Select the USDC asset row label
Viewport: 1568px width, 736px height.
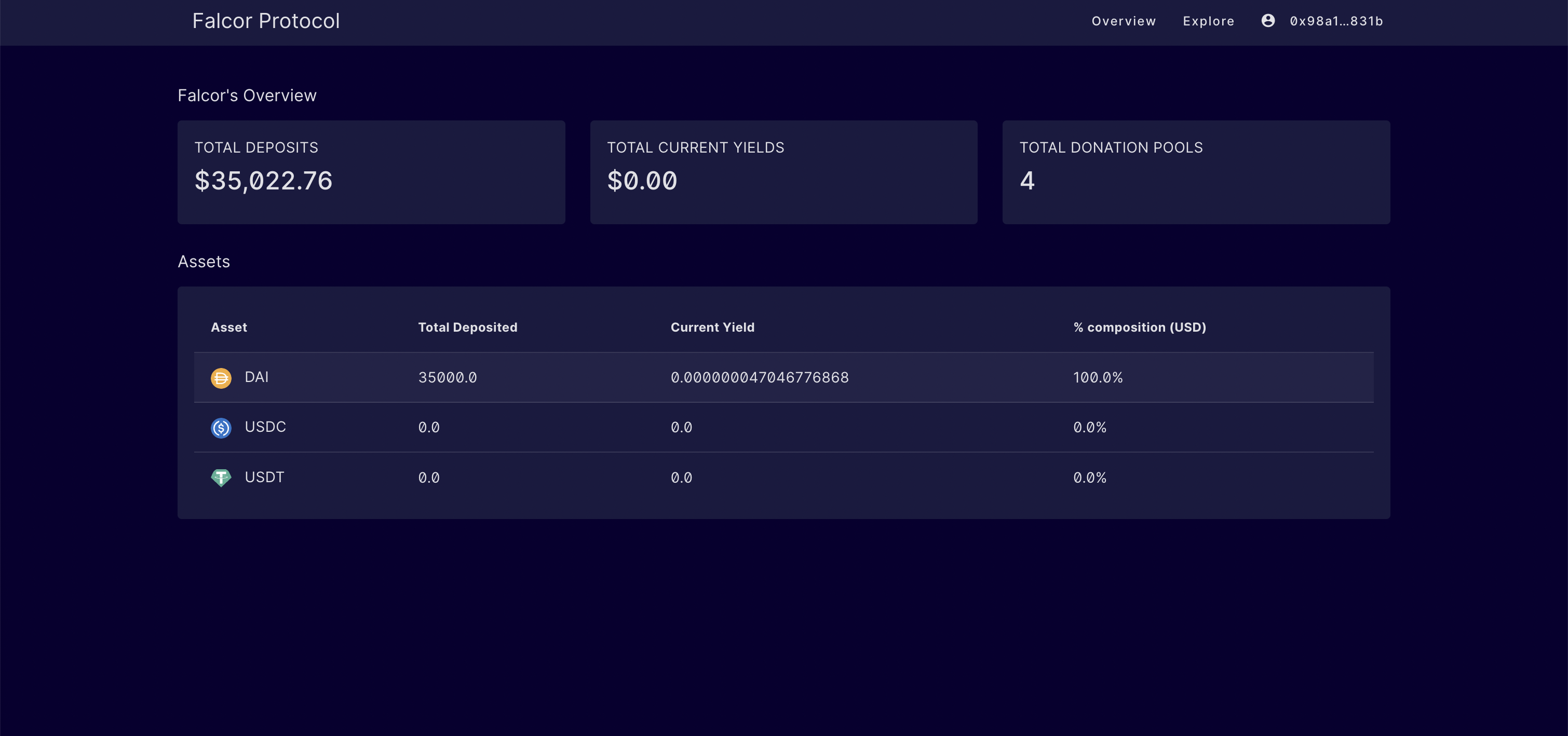coord(265,427)
